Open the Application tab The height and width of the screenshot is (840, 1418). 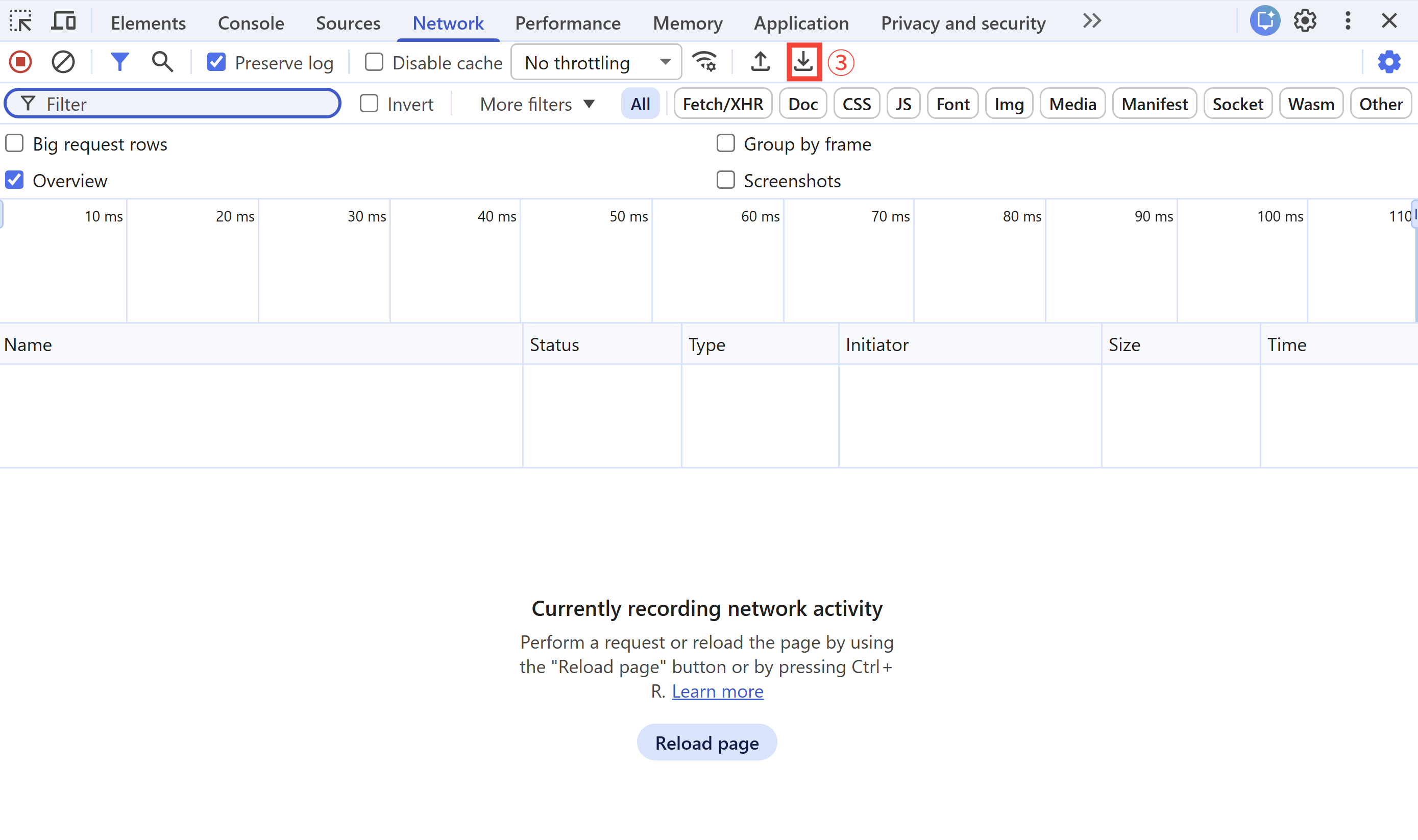click(x=801, y=22)
